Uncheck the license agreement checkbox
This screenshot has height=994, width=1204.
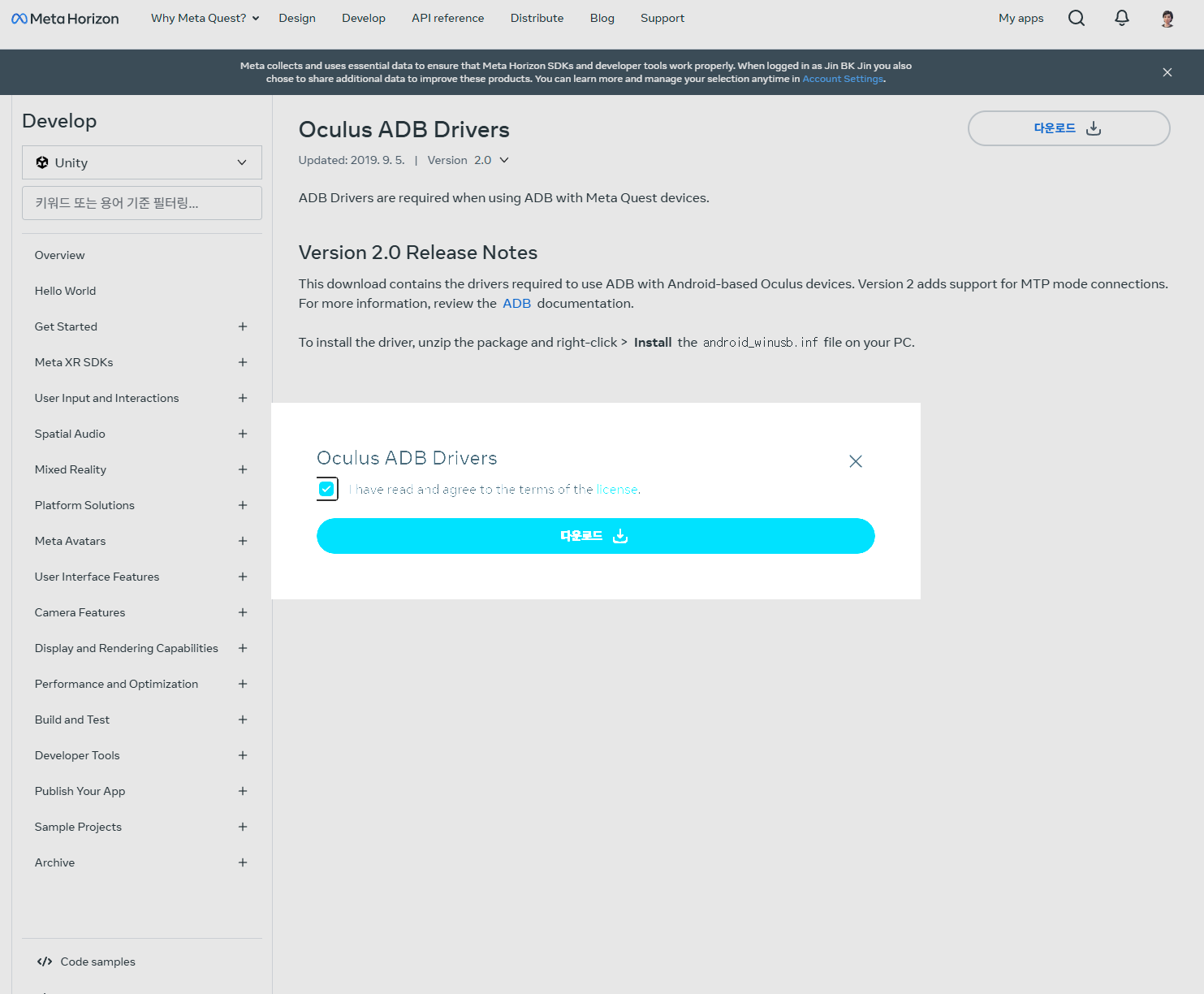[x=326, y=489]
